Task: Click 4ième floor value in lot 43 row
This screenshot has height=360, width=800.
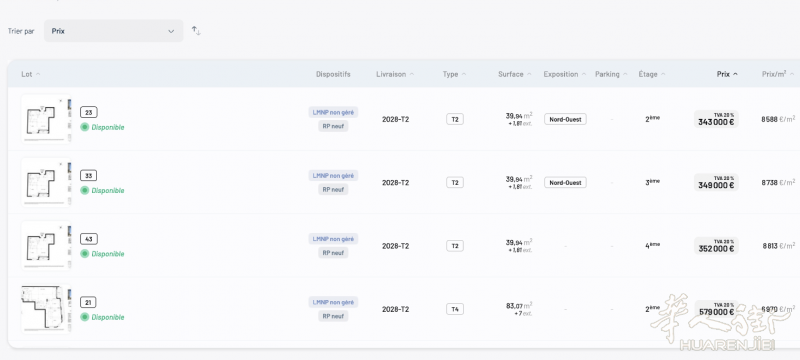Action: tap(653, 245)
